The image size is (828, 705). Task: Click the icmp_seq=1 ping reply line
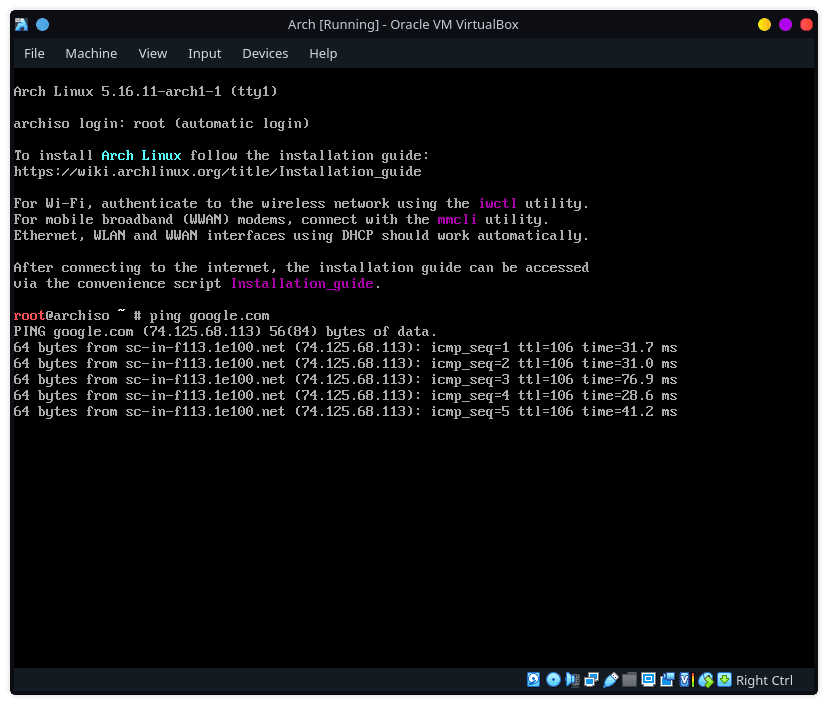pos(345,347)
